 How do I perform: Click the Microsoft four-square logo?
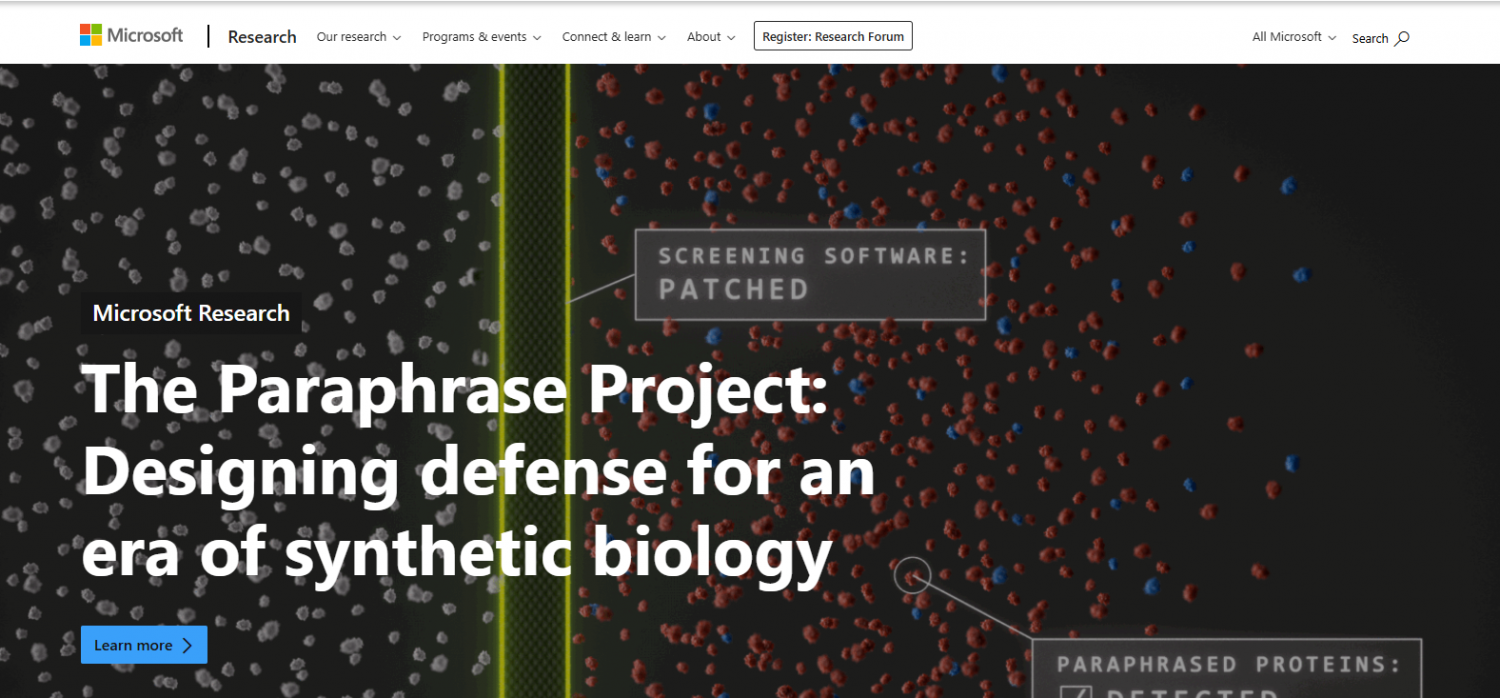(x=91, y=35)
